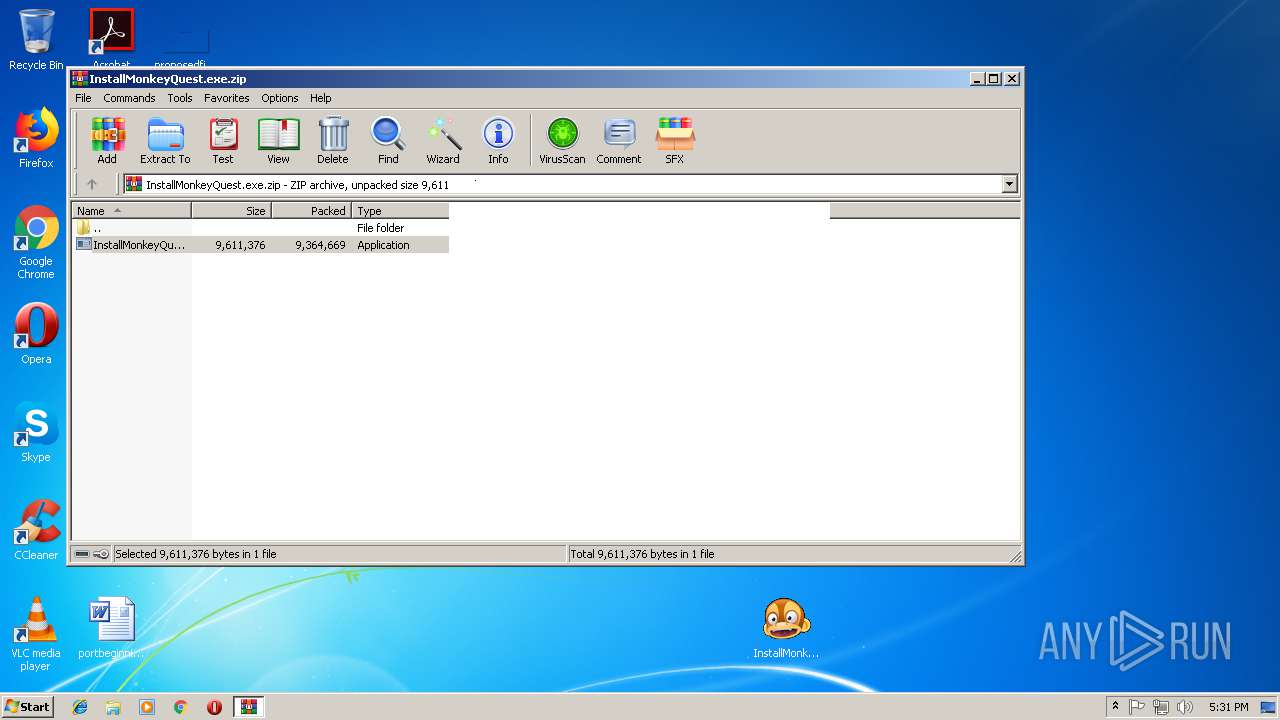
Task: Click the volume speaker tray icon
Action: [1185, 707]
